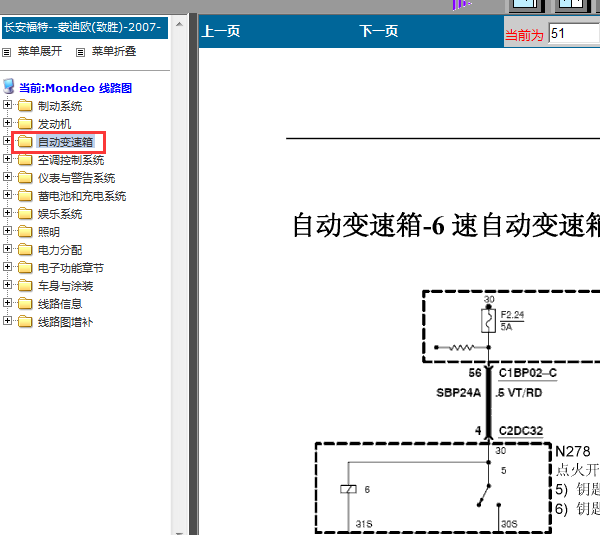Click 菜单折叠 to collapse menu

click(x=114, y=51)
